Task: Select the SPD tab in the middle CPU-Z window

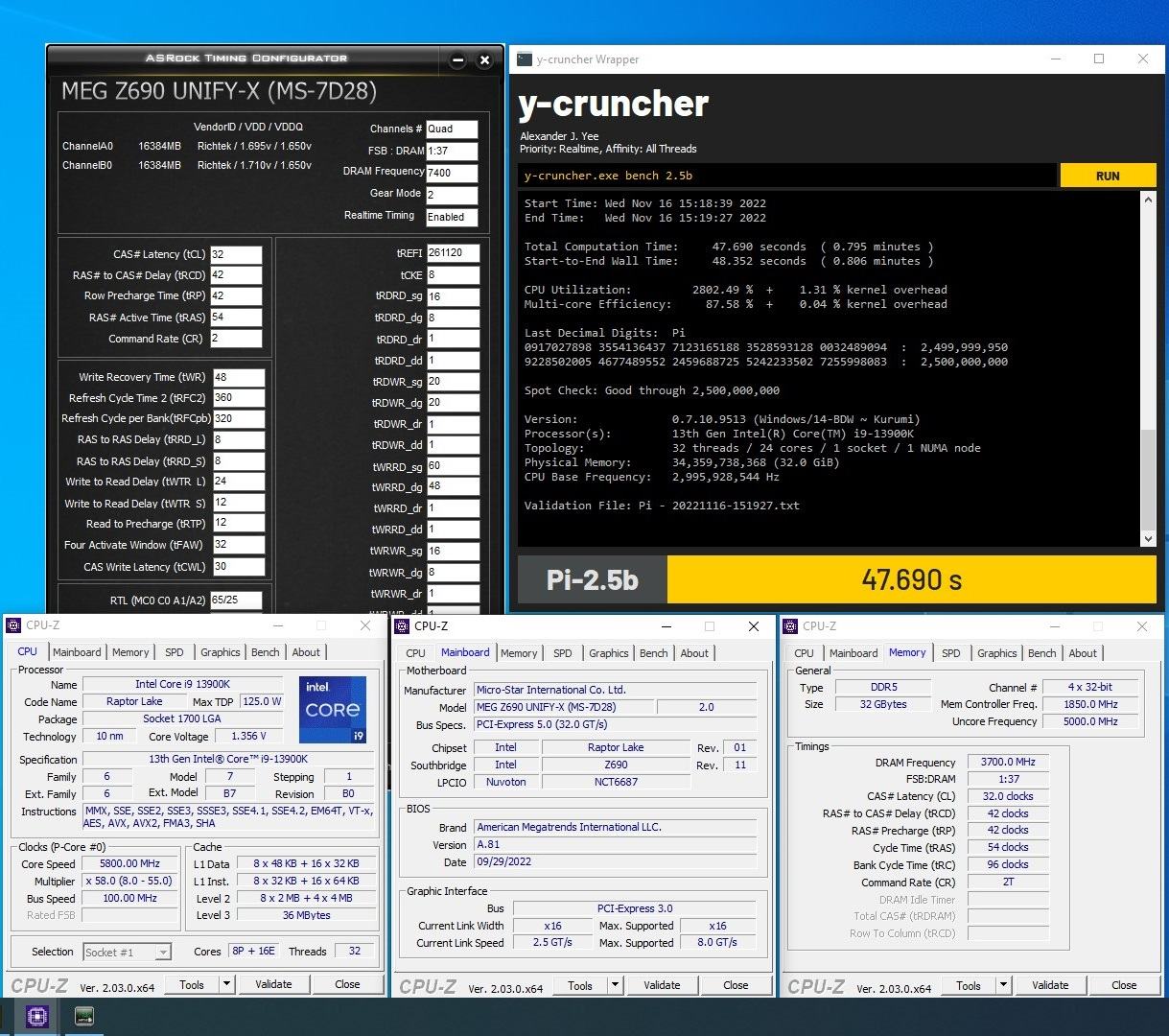Action: (x=563, y=653)
